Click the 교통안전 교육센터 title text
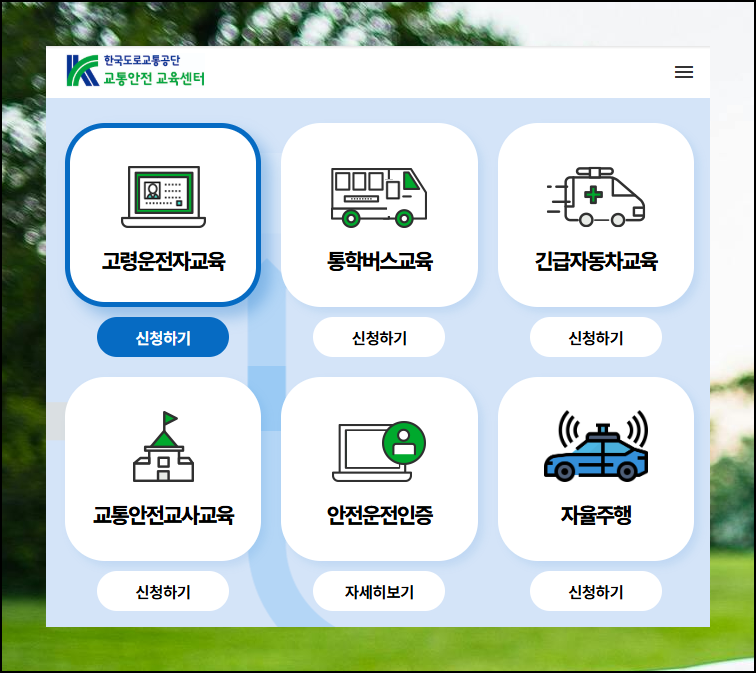Image resolution: width=756 pixels, height=673 pixels. (x=154, y=78)
